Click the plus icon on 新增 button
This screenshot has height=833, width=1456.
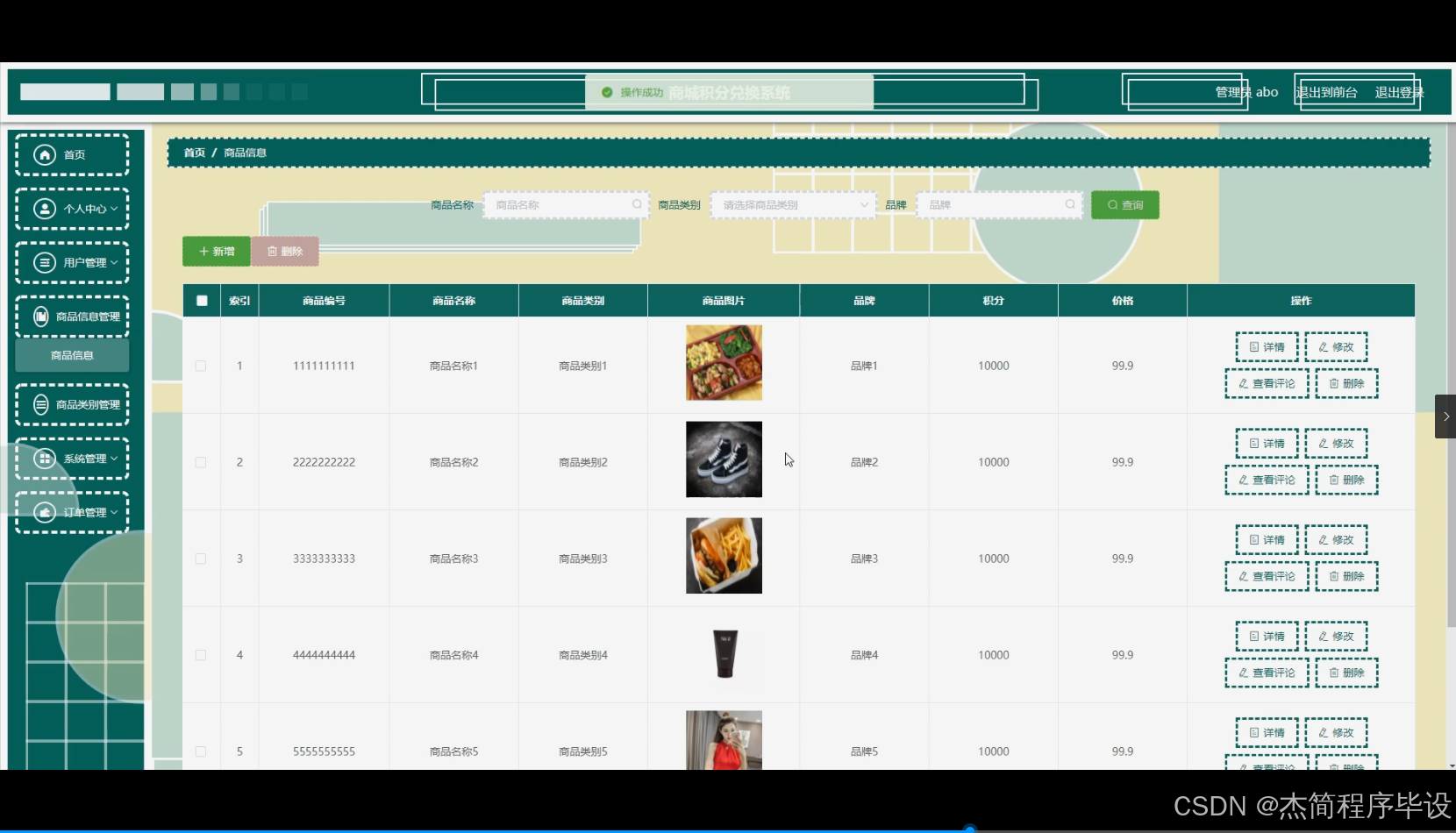[204, 252]
